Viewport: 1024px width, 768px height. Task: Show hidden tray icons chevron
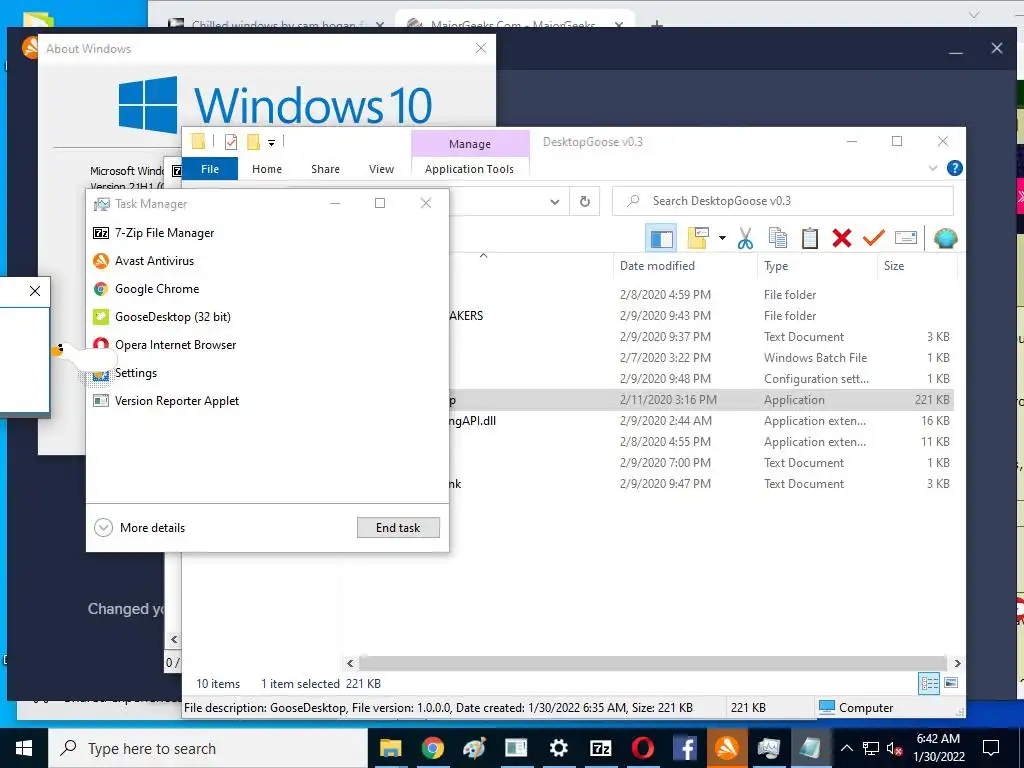tap(846, 748)
